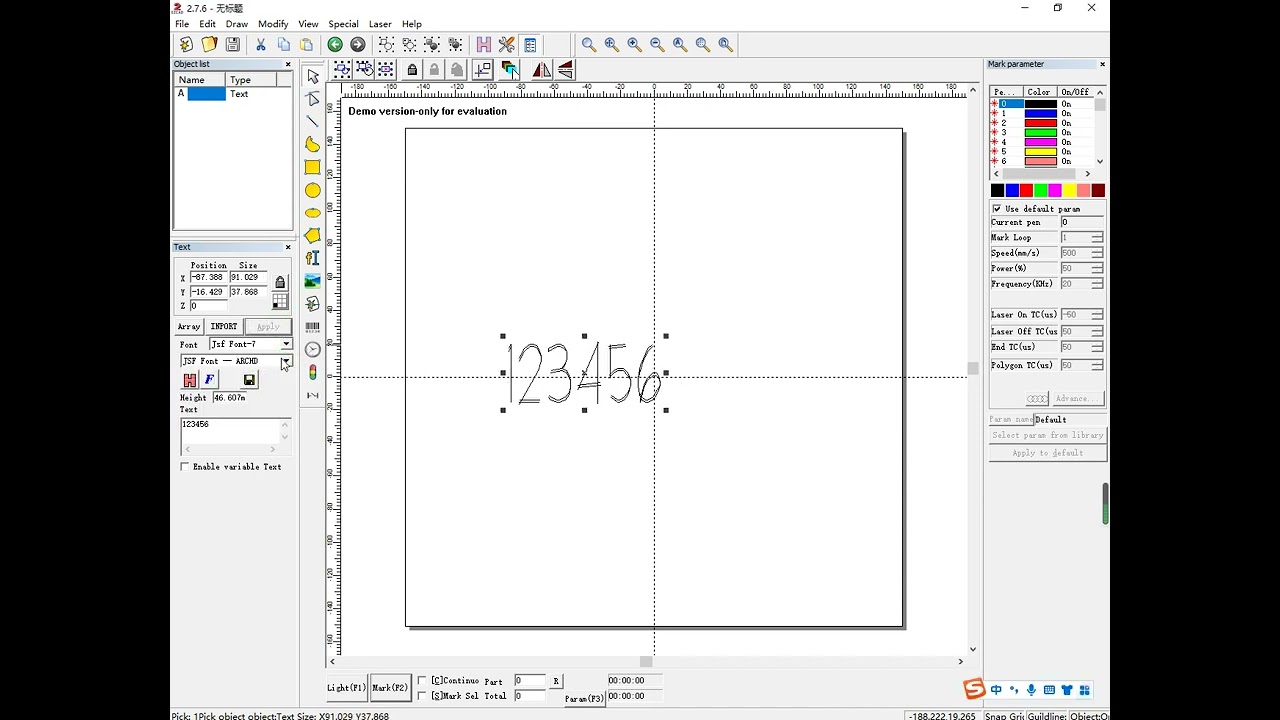Screen dimensions: 1280x720
Task: Open the Special menu
Action: [x=343, y=24]
